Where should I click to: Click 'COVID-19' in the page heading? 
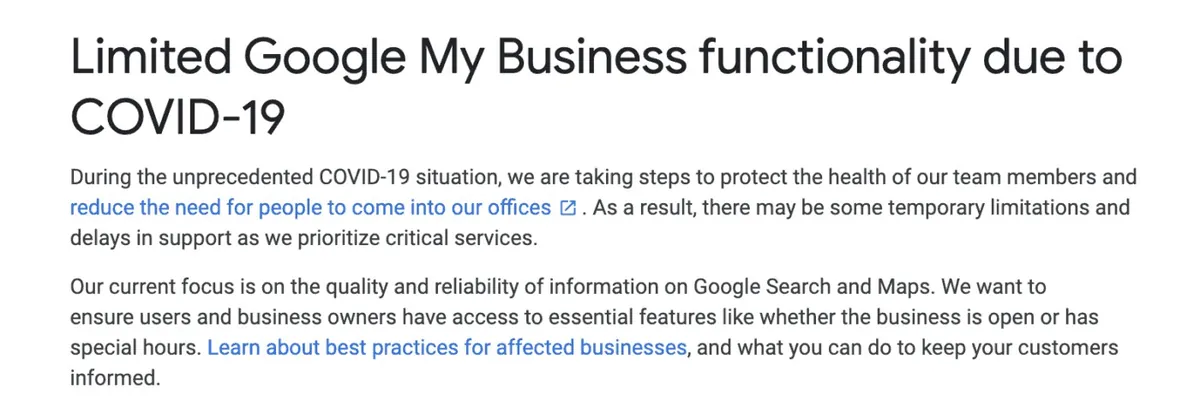pos(178,119)
